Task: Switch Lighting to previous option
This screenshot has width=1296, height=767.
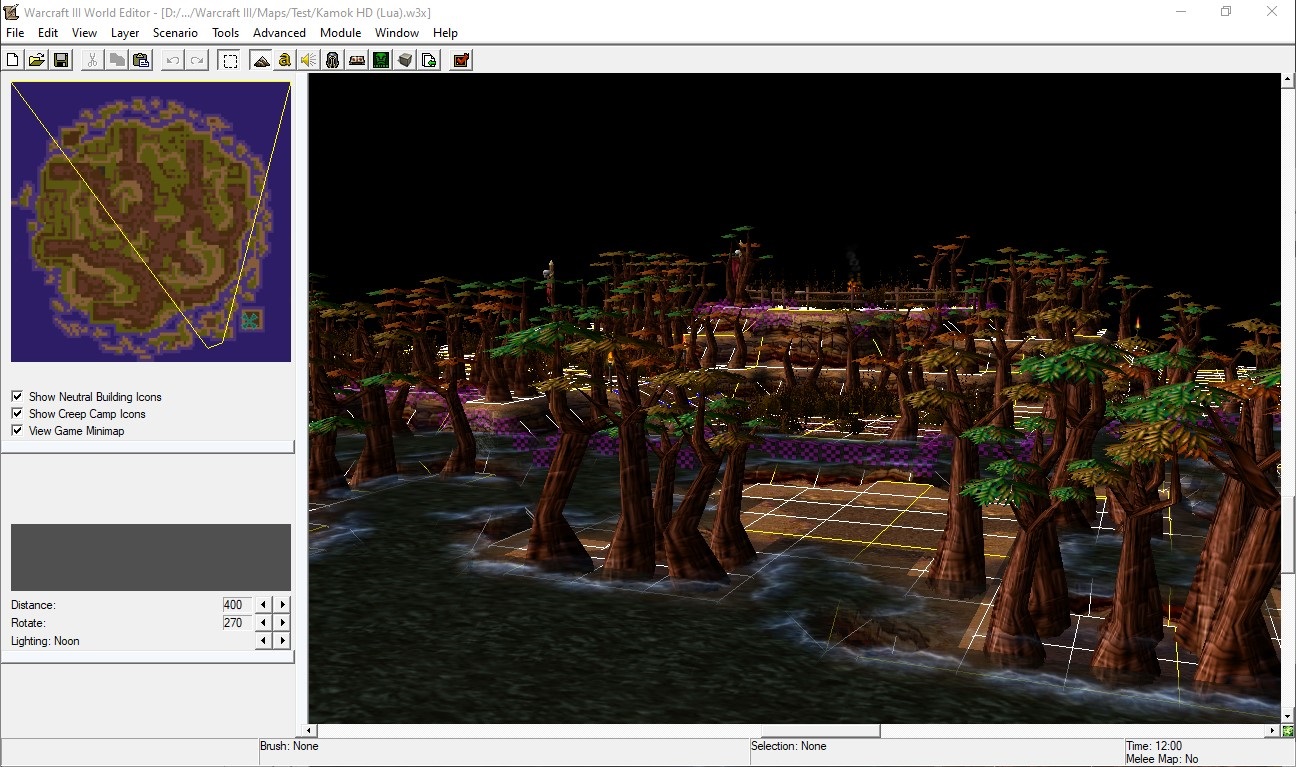Action: point(264,641)
